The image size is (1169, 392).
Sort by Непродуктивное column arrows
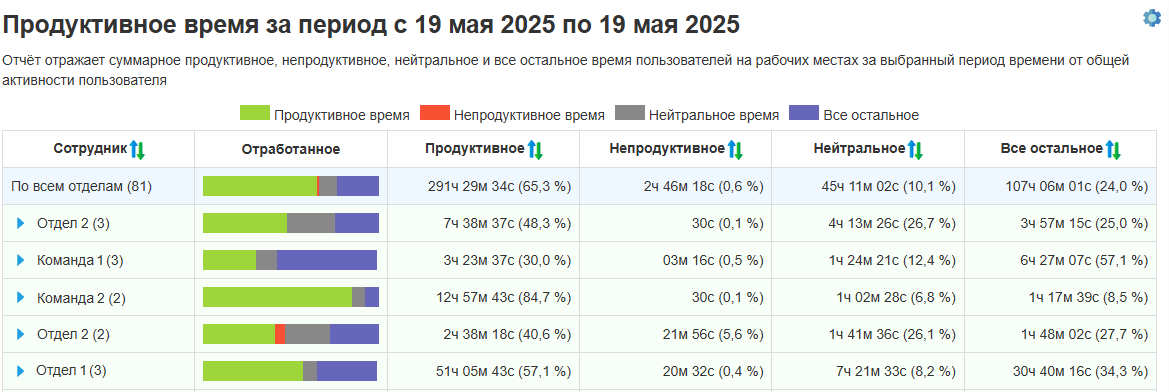pos(736,150)
